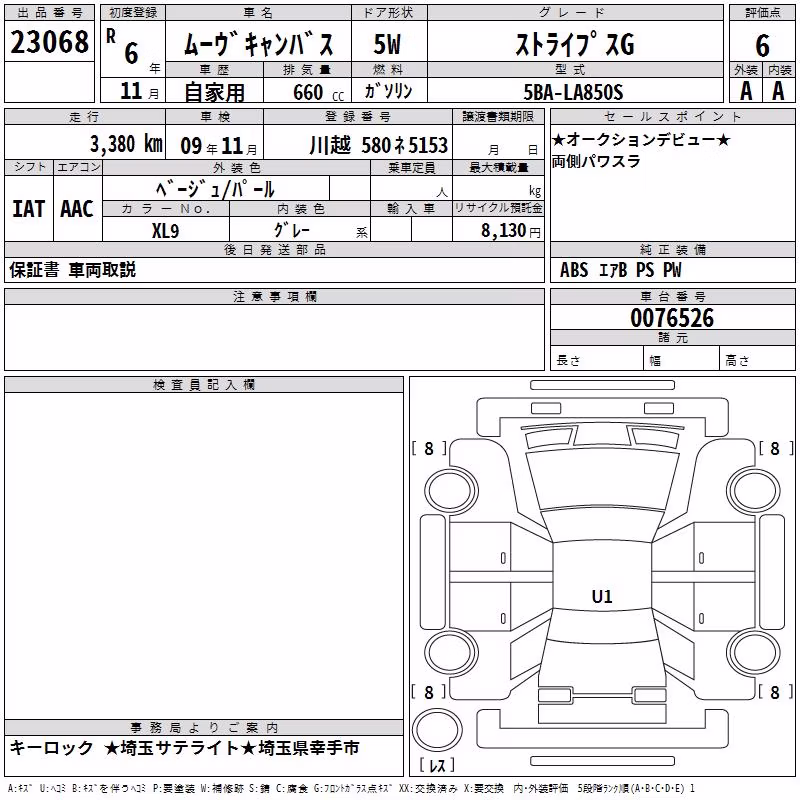The height and width of the screenshot is (800, 800).
Task: Click the registration number 川越 580ね5153
Action: (x=379, y=145)
